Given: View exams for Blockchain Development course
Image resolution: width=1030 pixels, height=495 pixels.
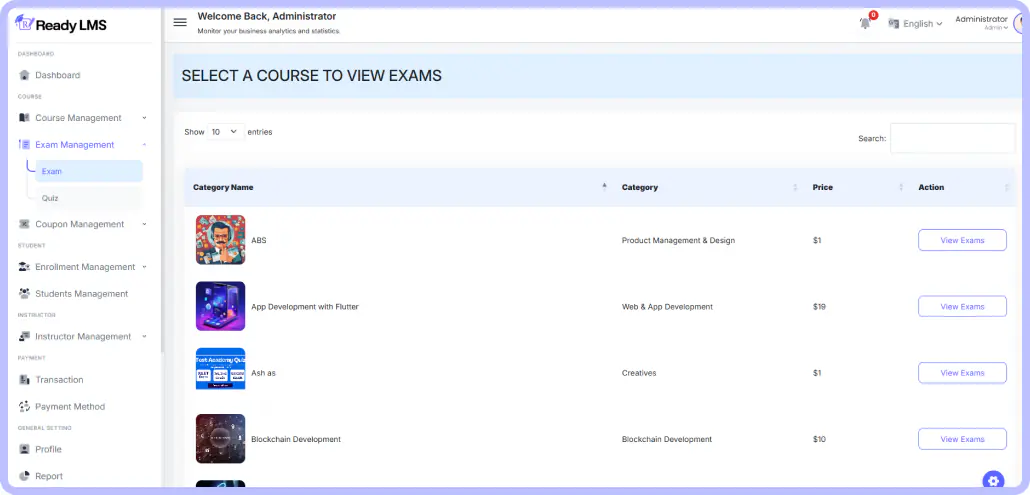Looking at the screenshot, I should pyautogui.click(x=962, y=439).
